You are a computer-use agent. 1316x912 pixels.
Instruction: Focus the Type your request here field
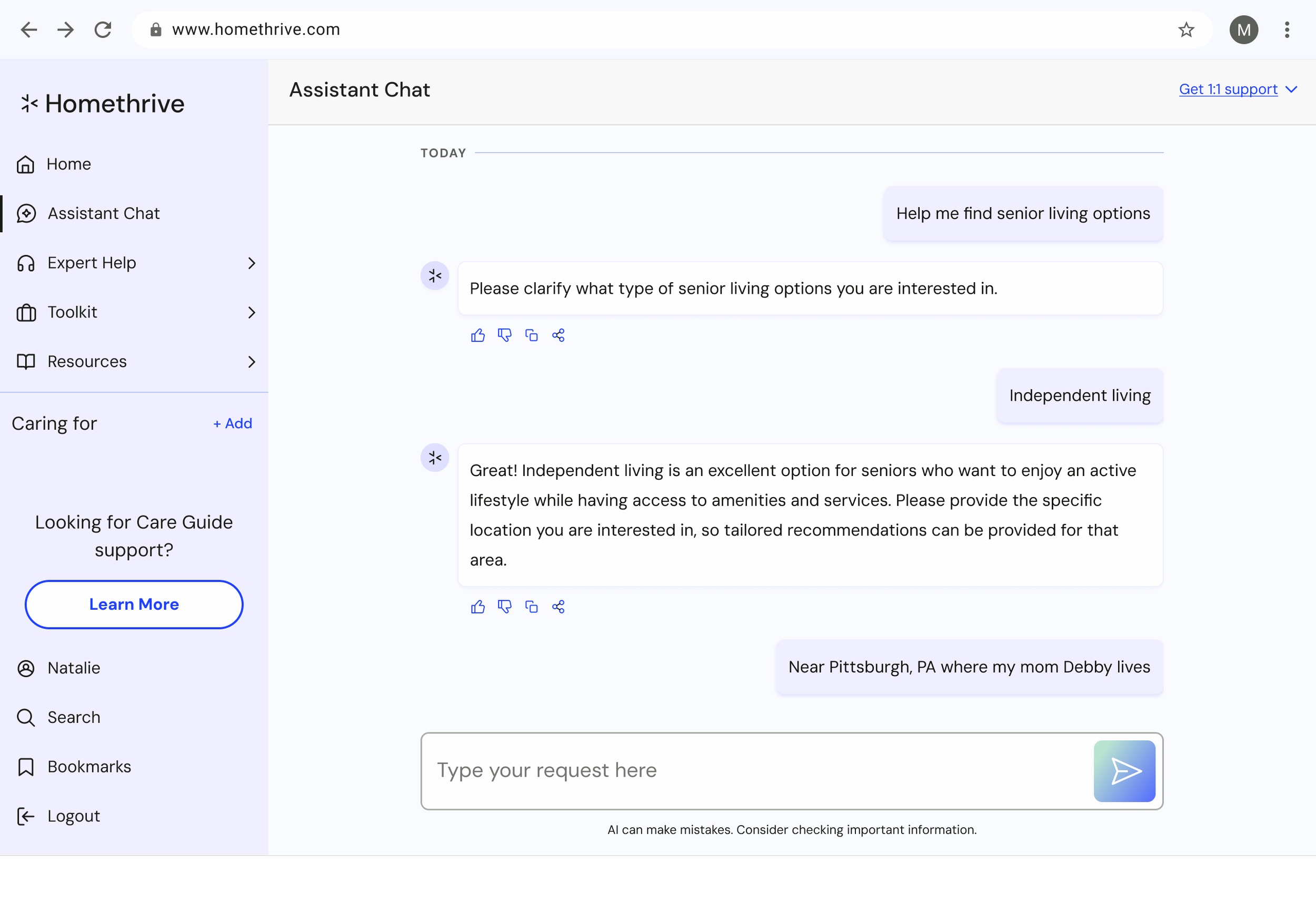coord(754,770)
